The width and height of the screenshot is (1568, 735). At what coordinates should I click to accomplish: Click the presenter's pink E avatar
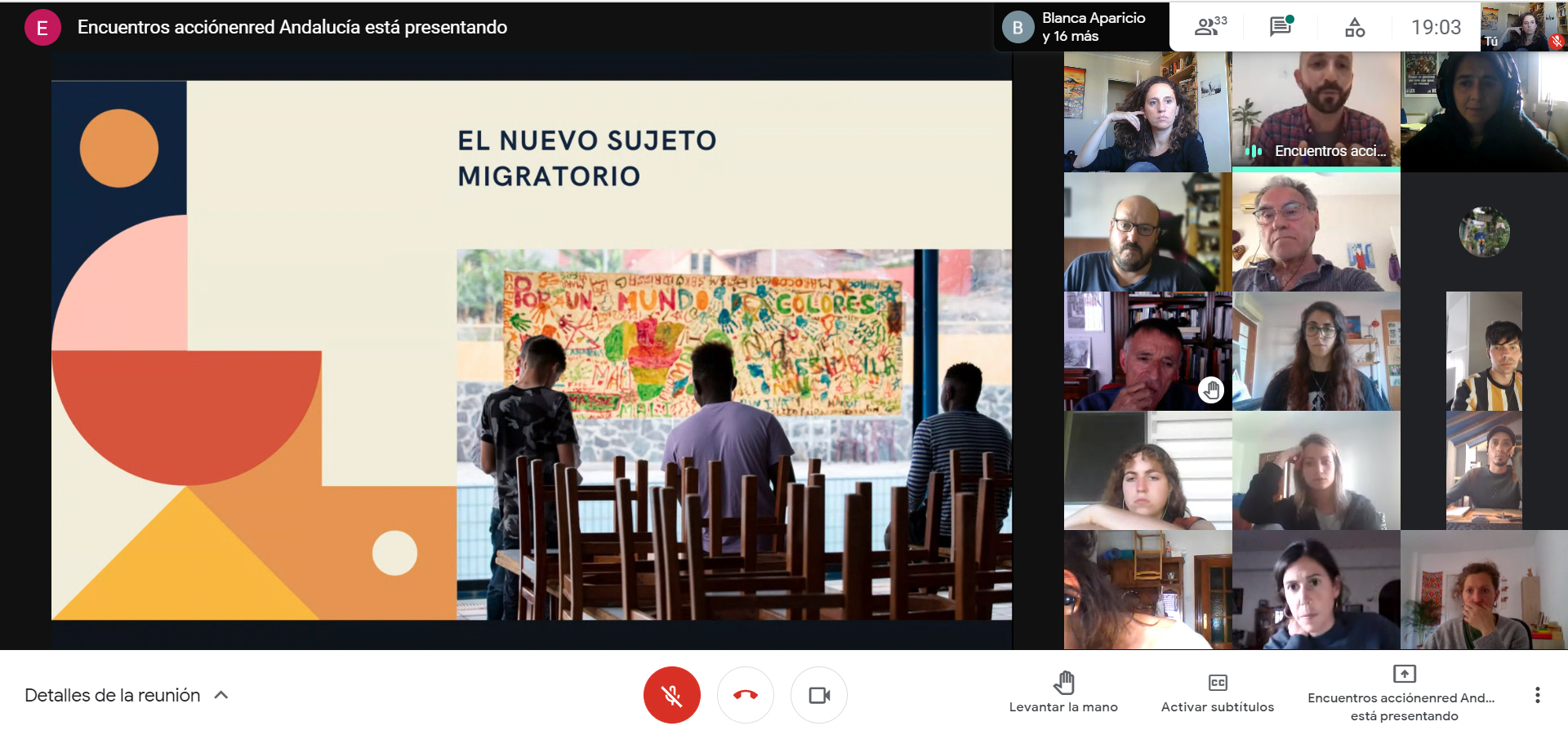point(42,28)
